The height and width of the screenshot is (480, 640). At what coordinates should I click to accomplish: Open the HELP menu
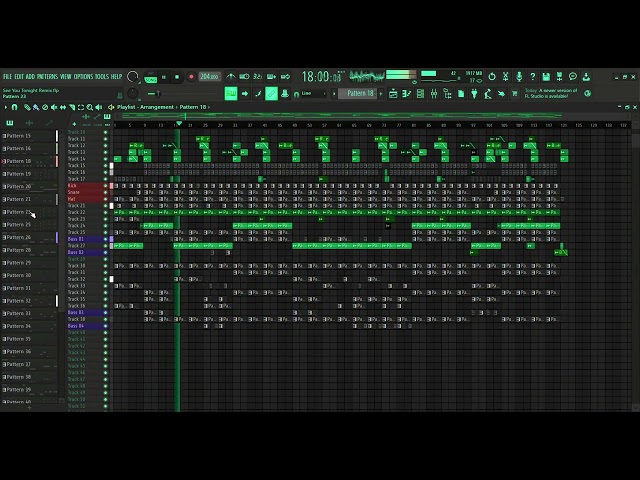click(x=117, y=77)
